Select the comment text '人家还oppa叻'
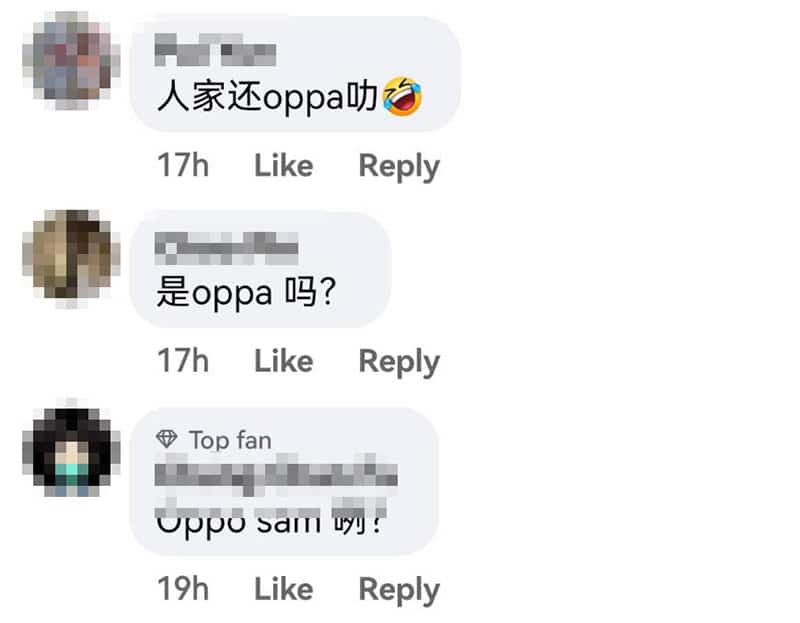 click(267, 96)
